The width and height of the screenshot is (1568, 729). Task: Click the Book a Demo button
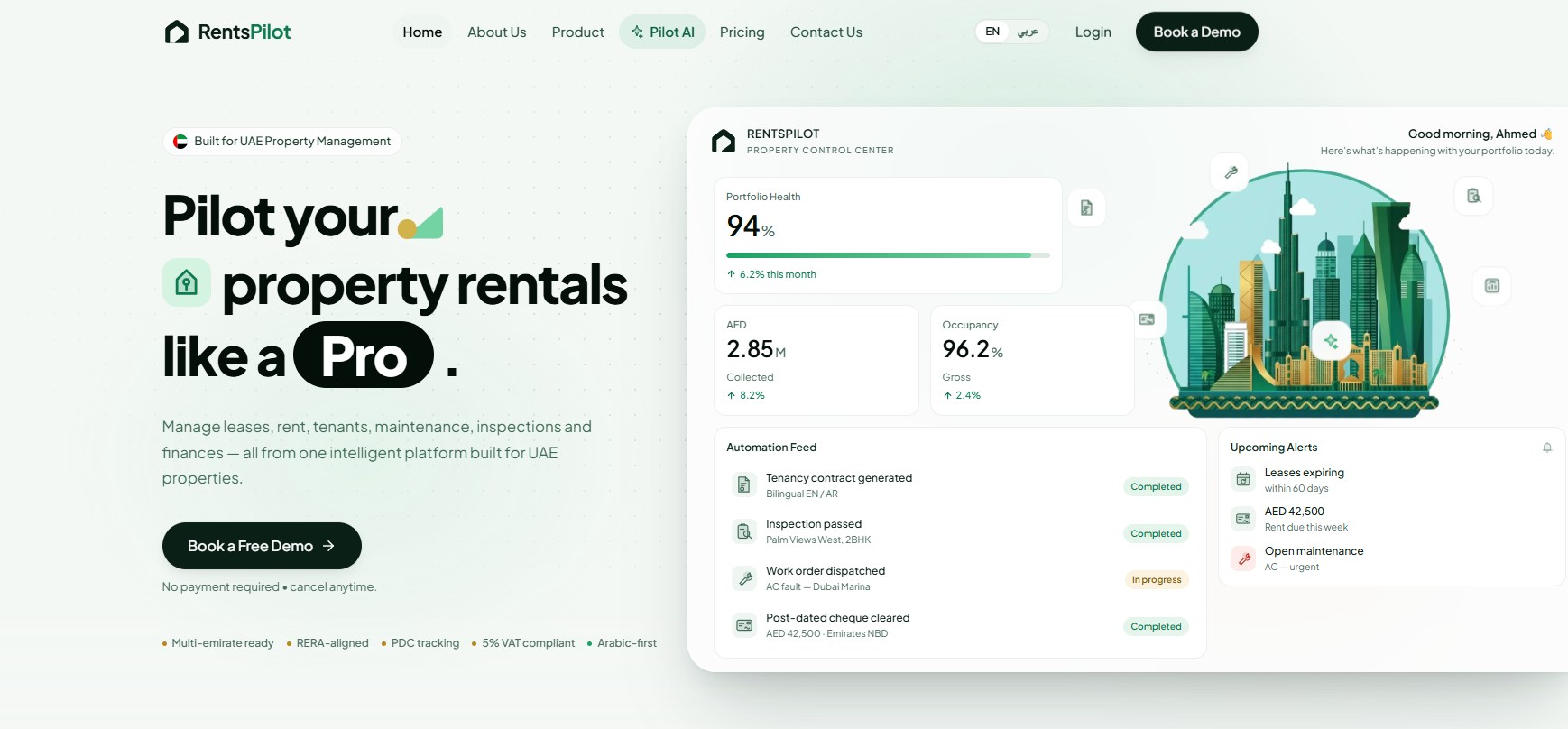coord(1196,32)
